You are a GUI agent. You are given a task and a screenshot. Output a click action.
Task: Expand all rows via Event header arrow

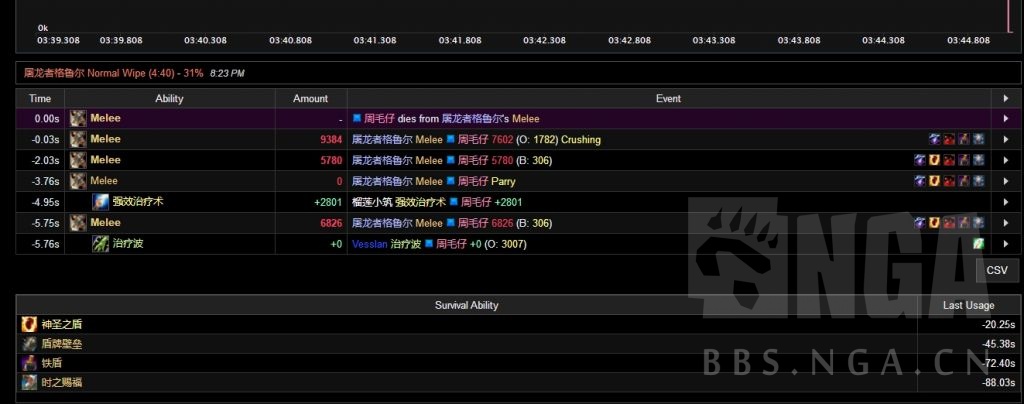tap(1005, 98)
